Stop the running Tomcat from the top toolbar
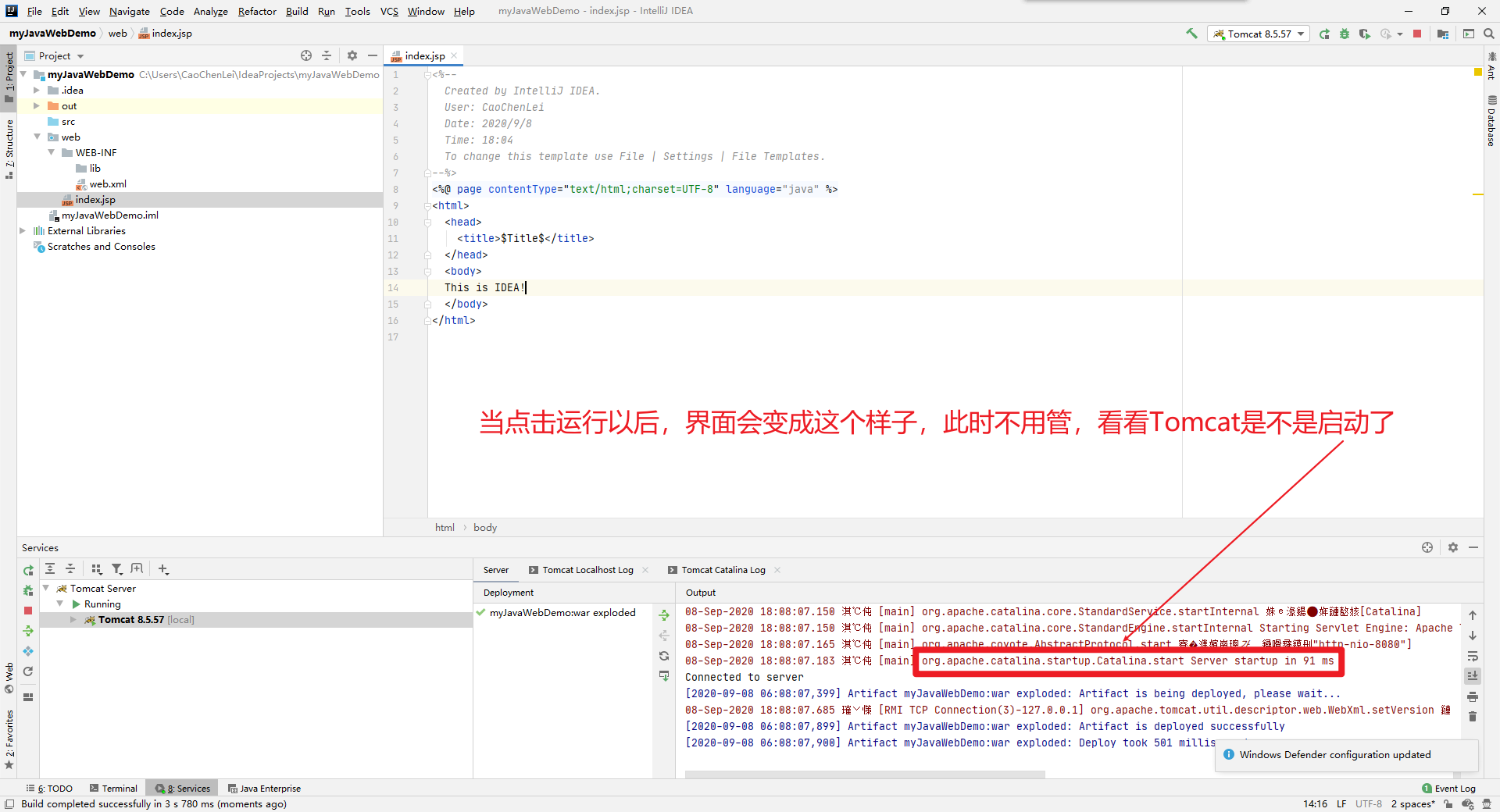This screenshot has height=812, width=1500. point(1417,34)
